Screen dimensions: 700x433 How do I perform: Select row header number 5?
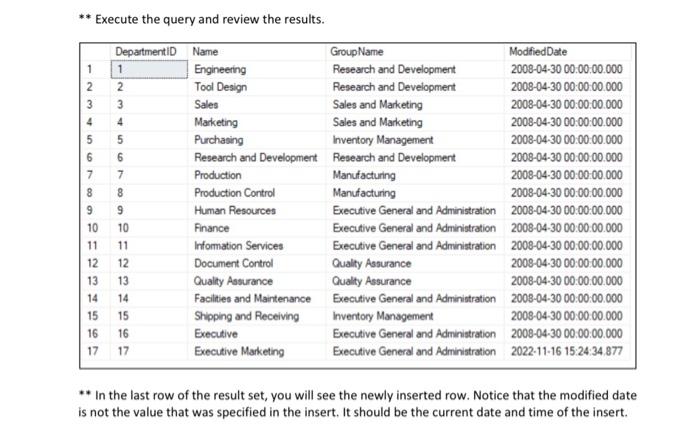coord(95,140)
